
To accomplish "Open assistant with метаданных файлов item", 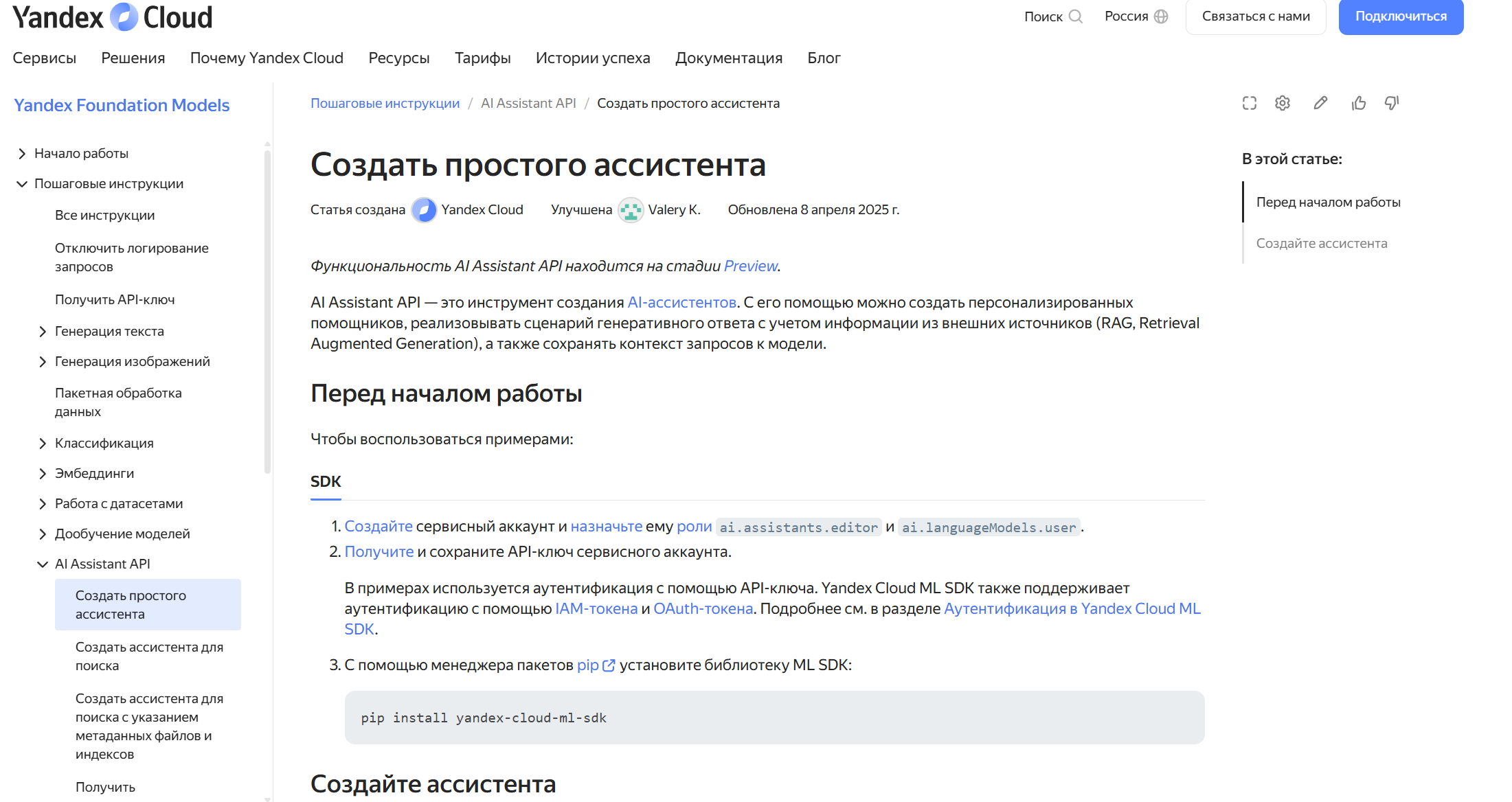I will pyautogui.click(x=149, y=726).
